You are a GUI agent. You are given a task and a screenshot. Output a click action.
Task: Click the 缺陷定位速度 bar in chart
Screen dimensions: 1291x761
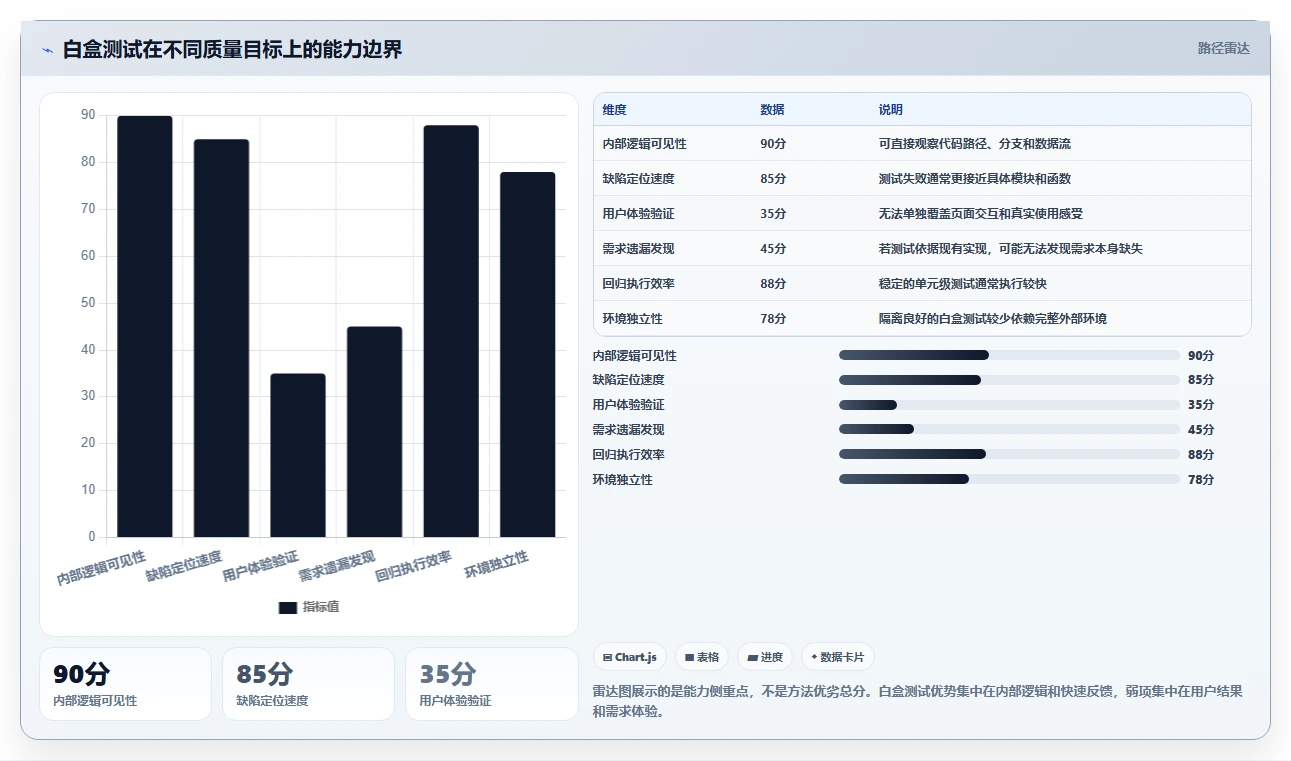pyautogui.click(x=221, y=338)
